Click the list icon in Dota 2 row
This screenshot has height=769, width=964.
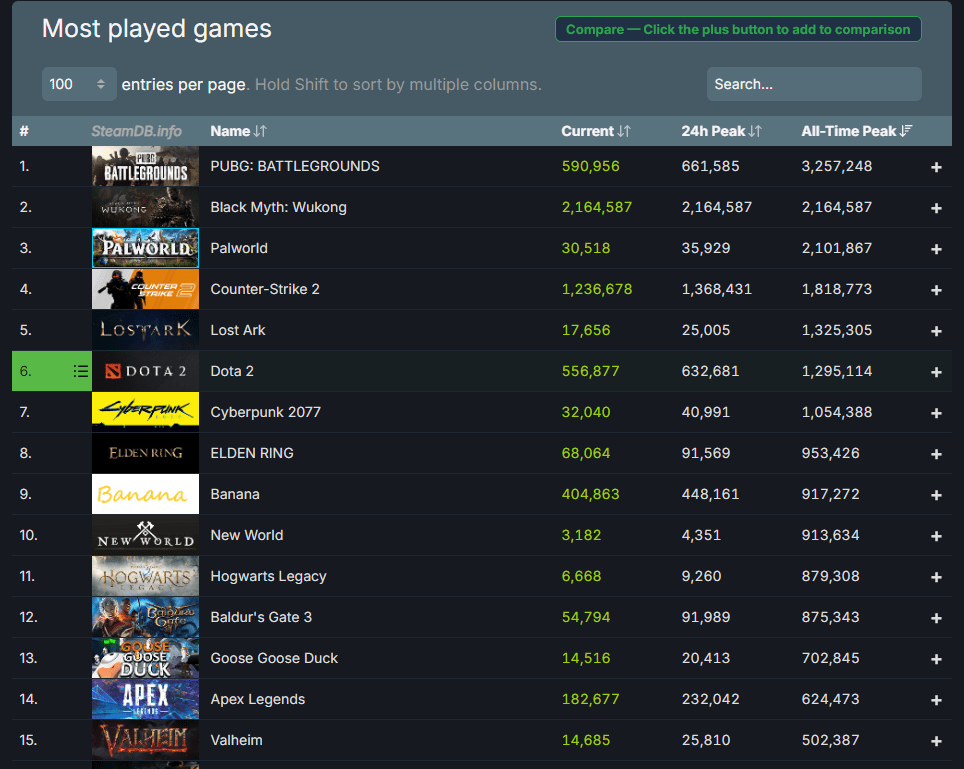pyautogui.click(x=81, y=371)
